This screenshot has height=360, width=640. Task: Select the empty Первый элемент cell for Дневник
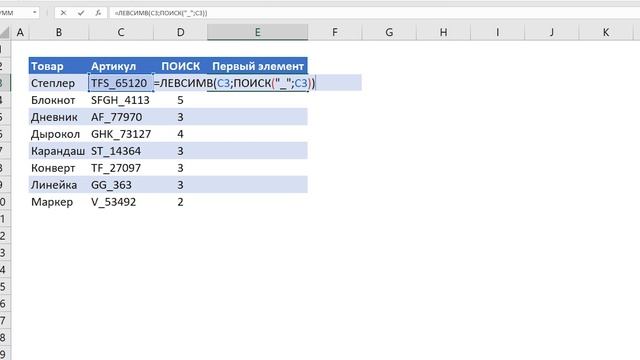point(258,117)
